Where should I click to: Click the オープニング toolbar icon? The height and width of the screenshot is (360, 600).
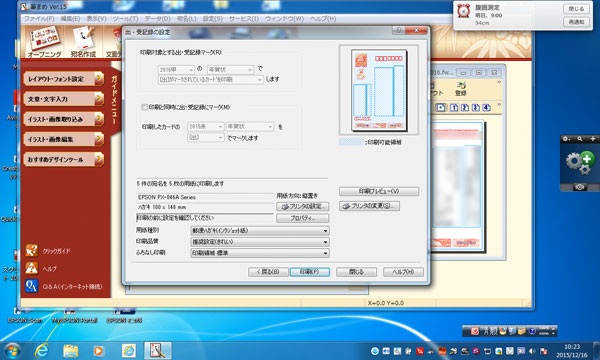click(44, 42)
